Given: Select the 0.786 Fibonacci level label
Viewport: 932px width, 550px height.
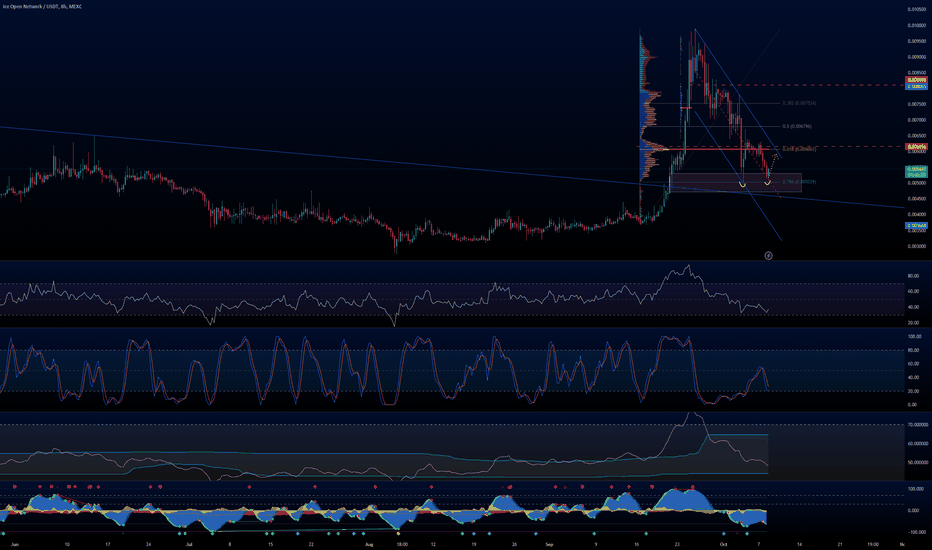Looking at the screenshot, I should pos(799,182).
